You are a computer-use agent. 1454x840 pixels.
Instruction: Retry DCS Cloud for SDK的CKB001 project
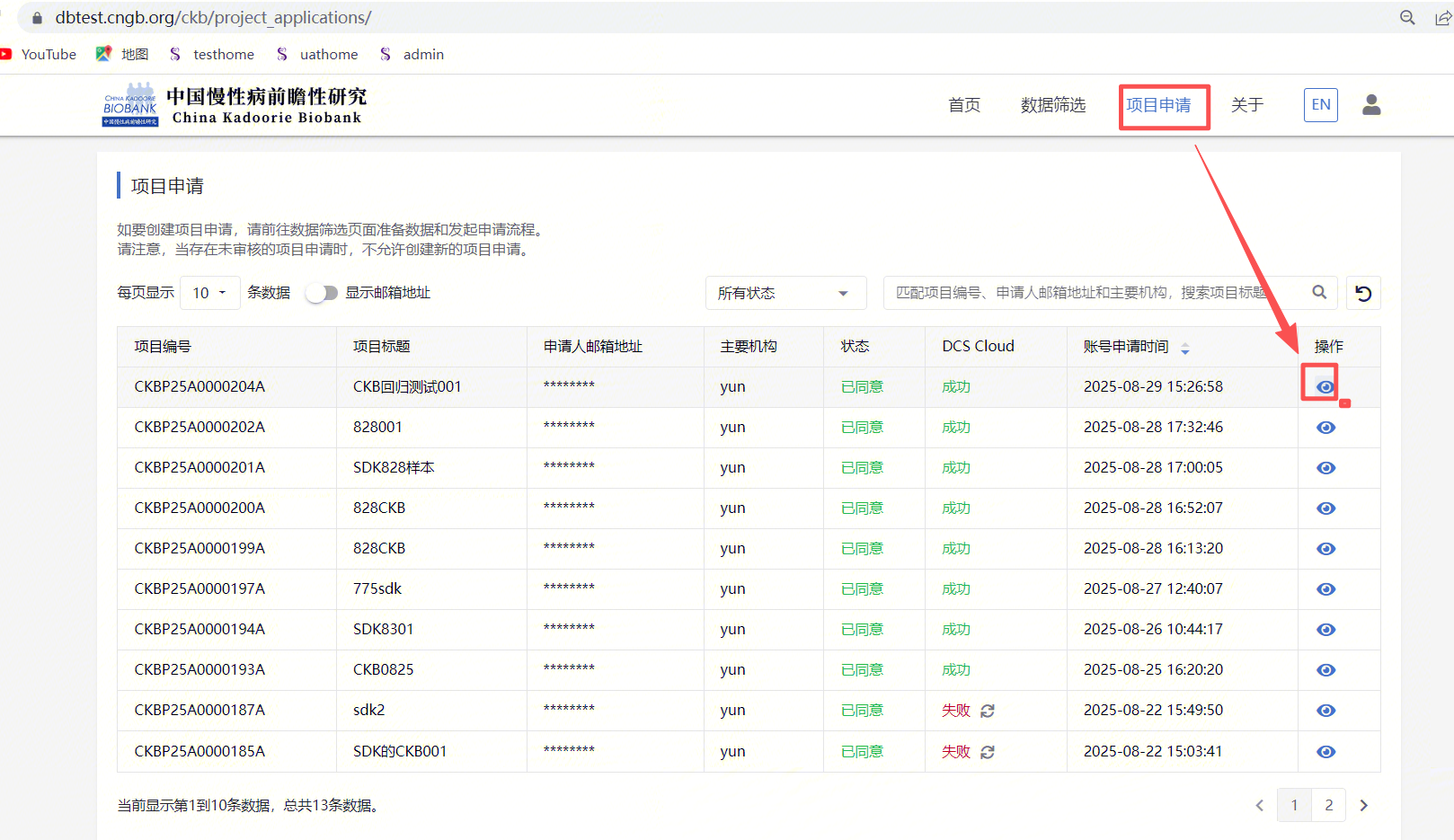pyautogui.click(x=988, y=752)
